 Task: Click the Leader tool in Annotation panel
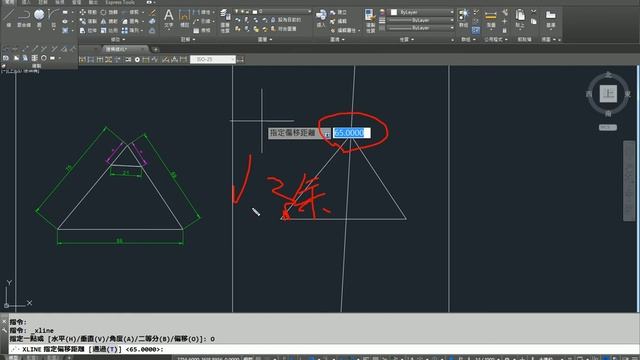pos(202,21)
